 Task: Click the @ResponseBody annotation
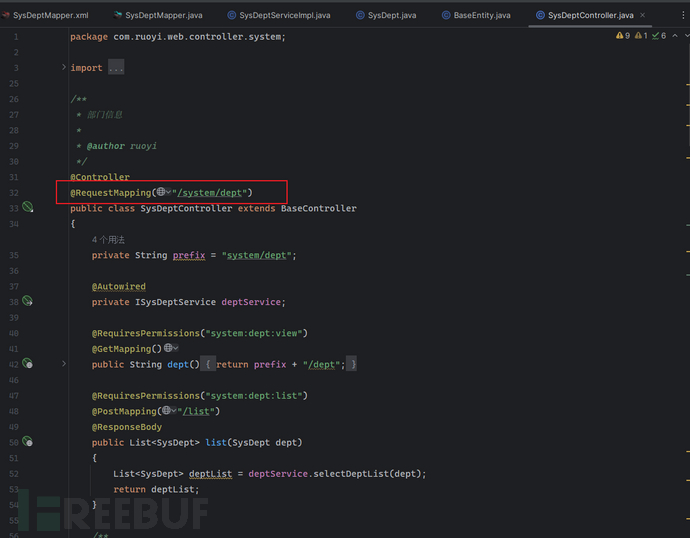[127, 427]
